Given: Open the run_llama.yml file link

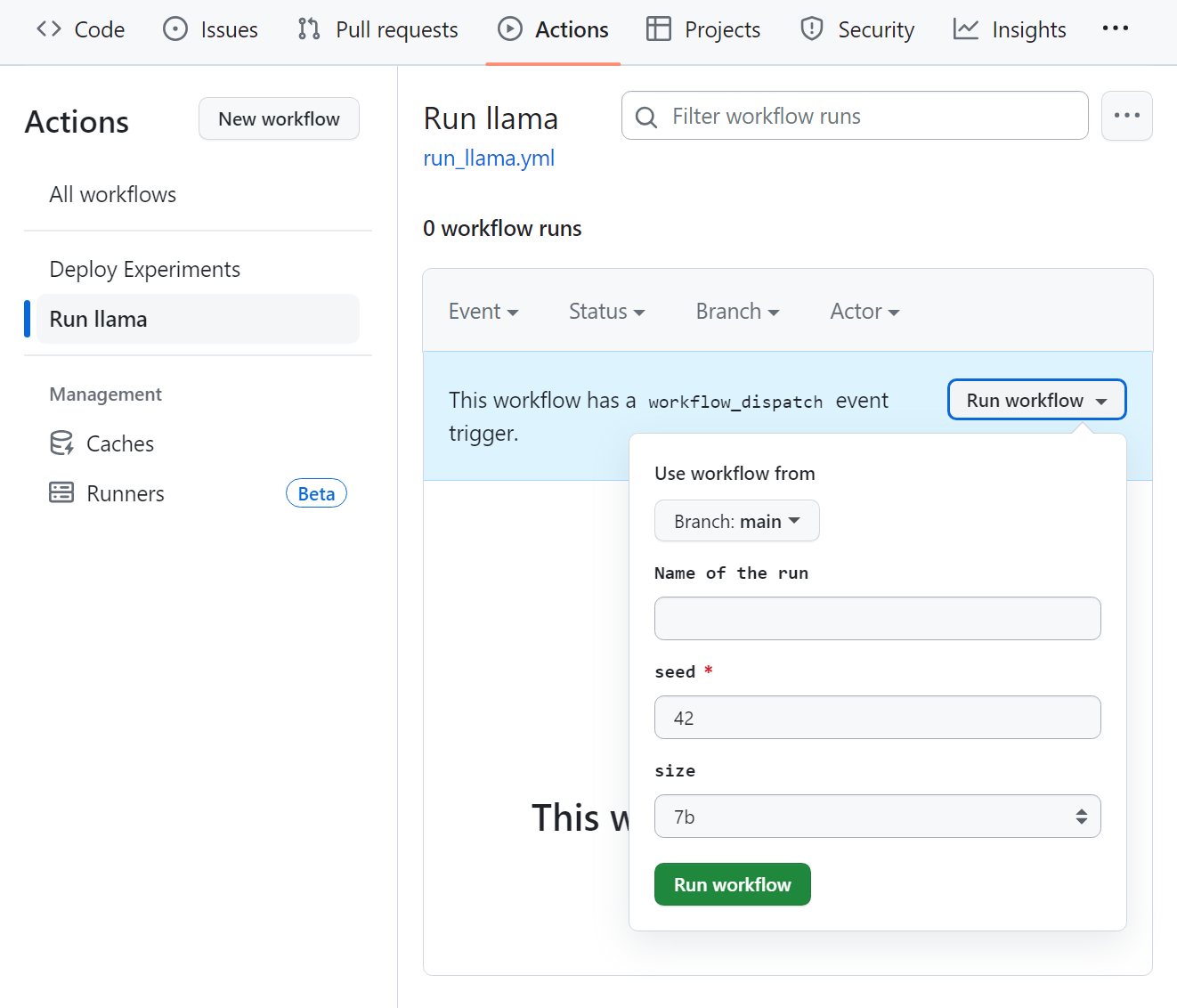Looking at the screenshot, I should point(489,158).
